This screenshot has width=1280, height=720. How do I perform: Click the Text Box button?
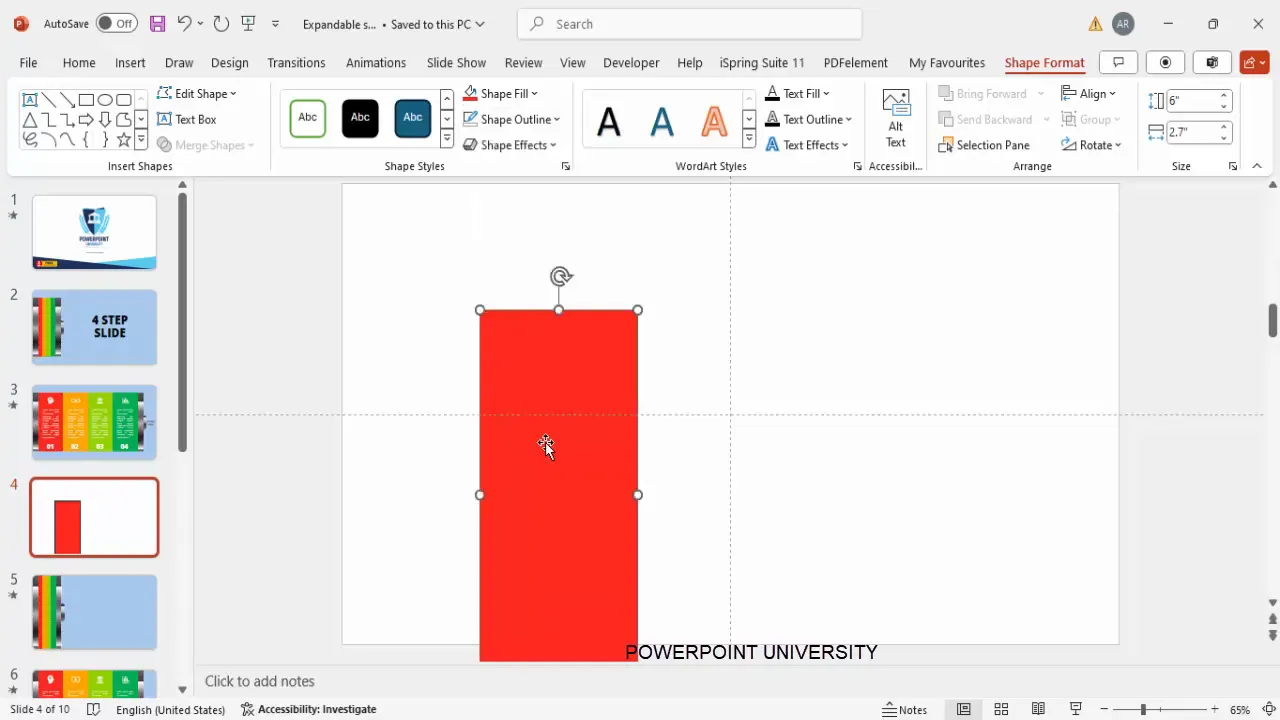187,119
